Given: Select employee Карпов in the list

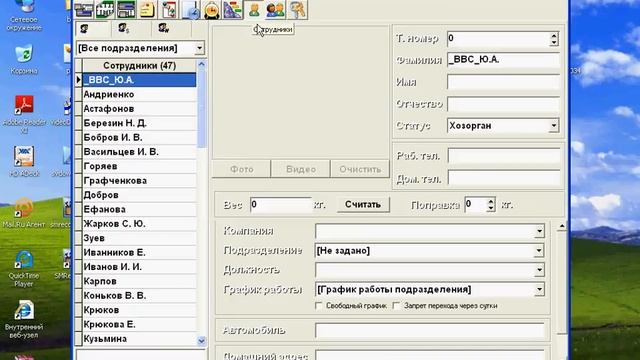Looking at the screenshot, I should coord(139,281).
